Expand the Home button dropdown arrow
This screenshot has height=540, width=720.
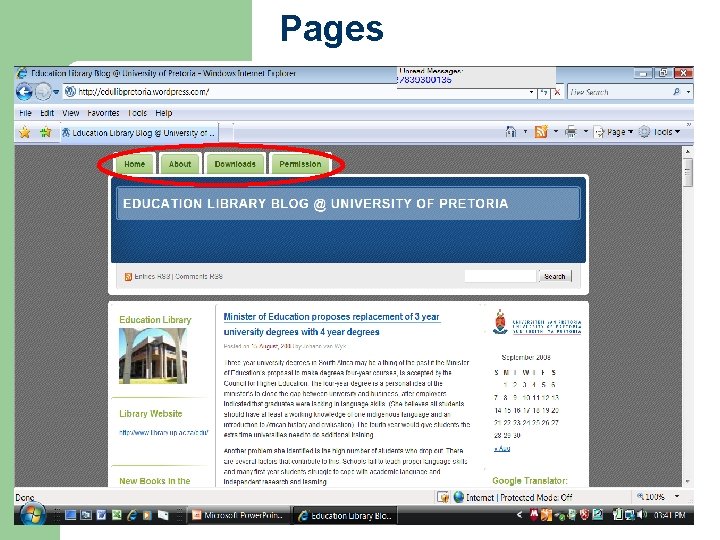click(525, 132)
